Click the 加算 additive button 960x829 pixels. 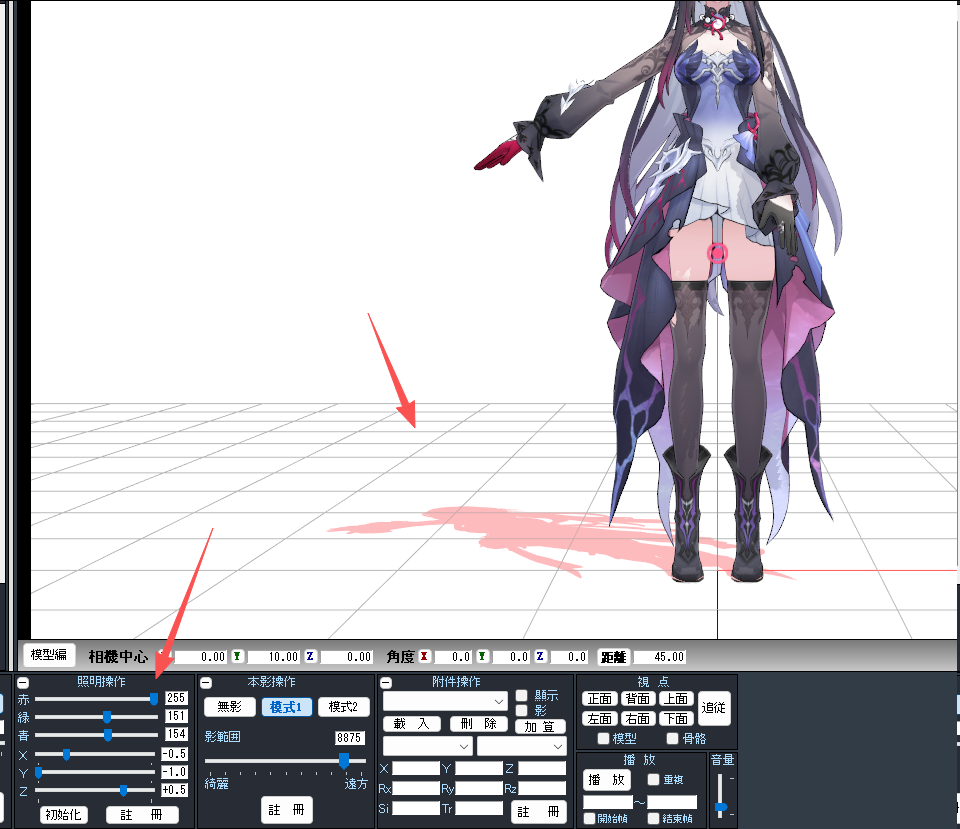540,727
